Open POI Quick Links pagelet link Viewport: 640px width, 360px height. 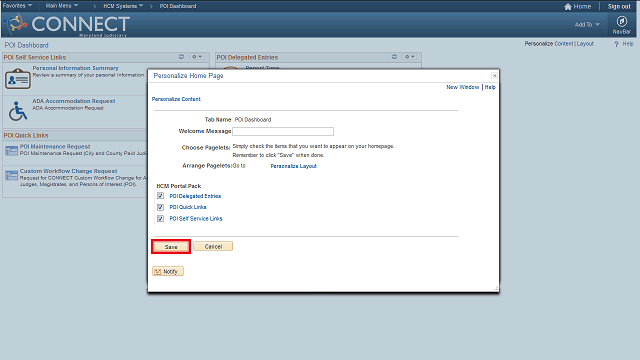click(188, 207)
